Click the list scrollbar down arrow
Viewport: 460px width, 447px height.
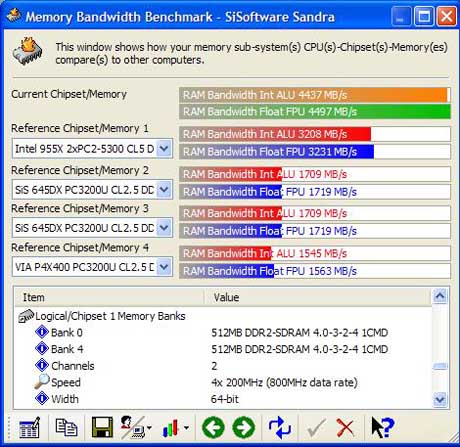(440, 399)
